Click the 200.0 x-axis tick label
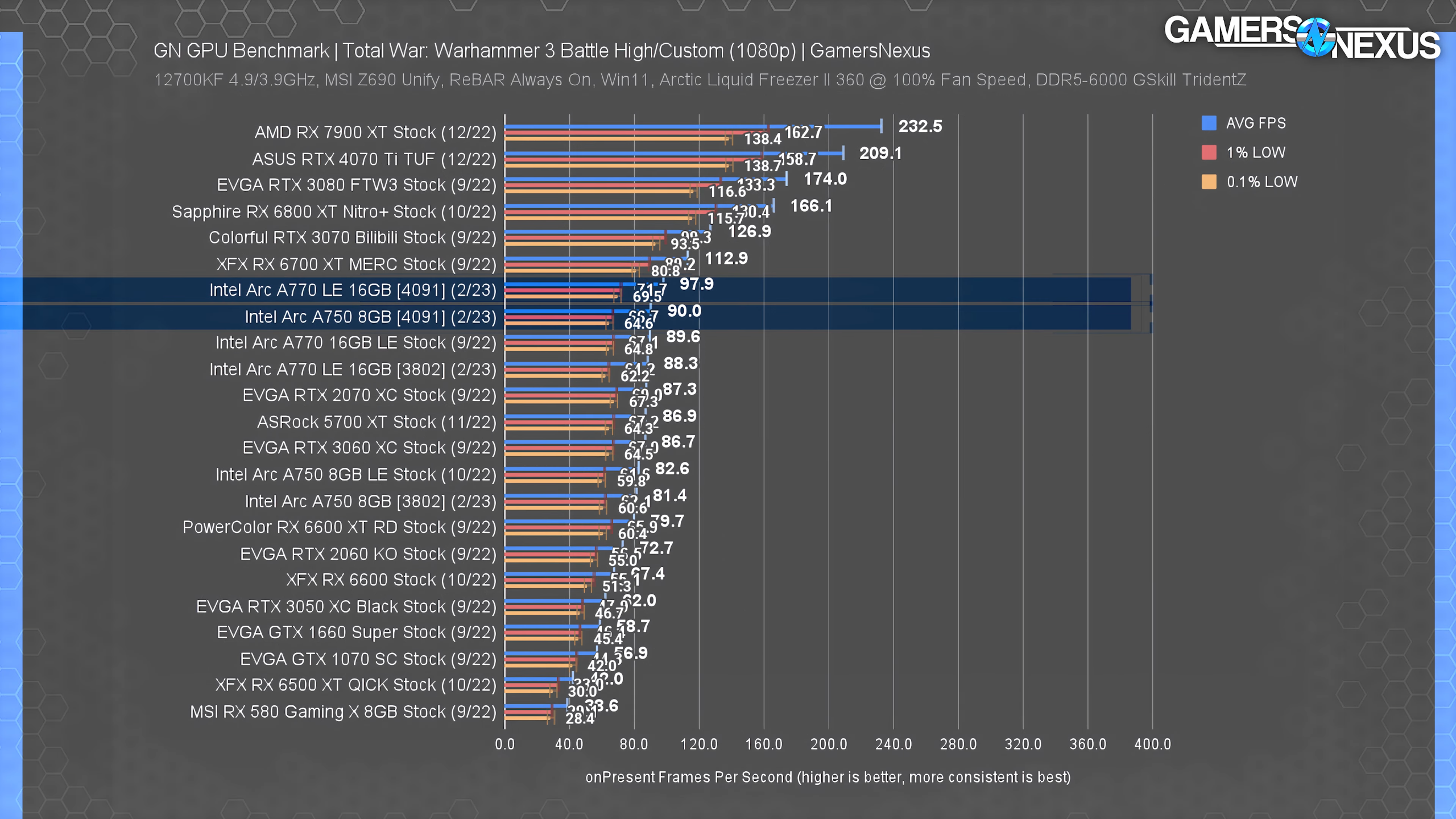The width and height of the screenshot is (1456, 819). [x=829, y=744]
